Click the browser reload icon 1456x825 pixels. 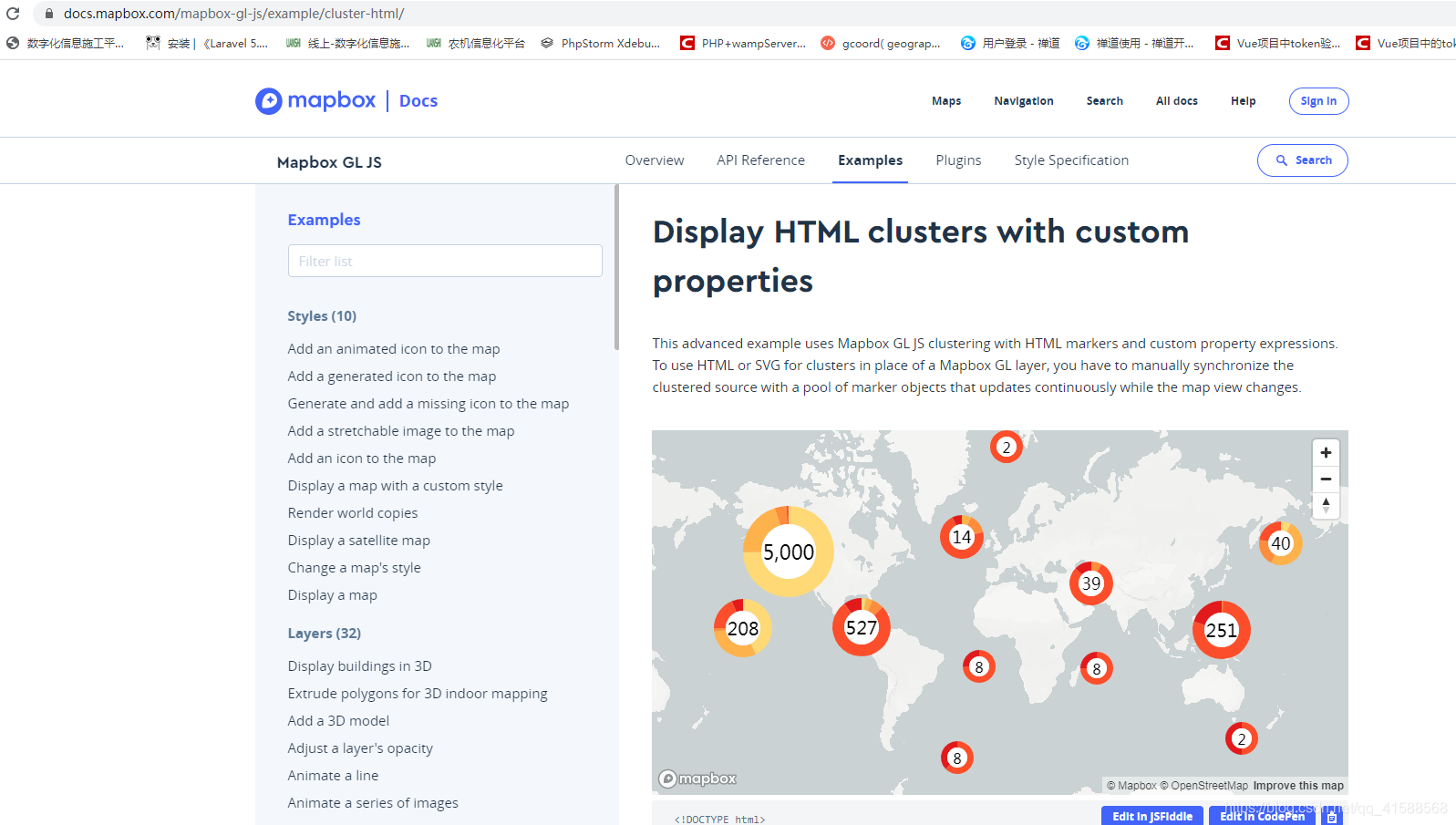pos(13,14)
